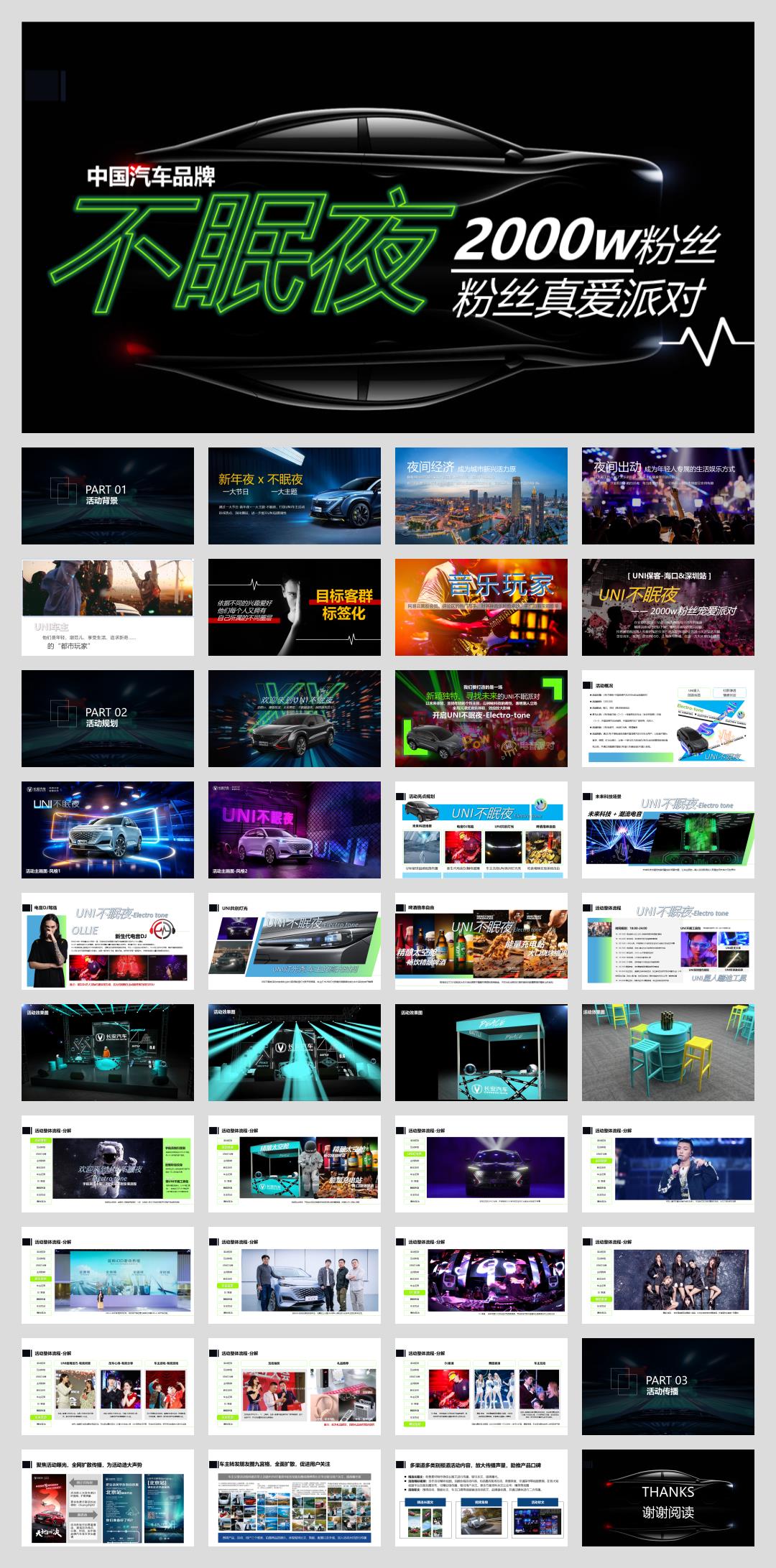The width and height of the screenshot is (776, 1568).
Task: Open the 啤酒撸串自由 beer slide
Action: click(x=481, y=941)
